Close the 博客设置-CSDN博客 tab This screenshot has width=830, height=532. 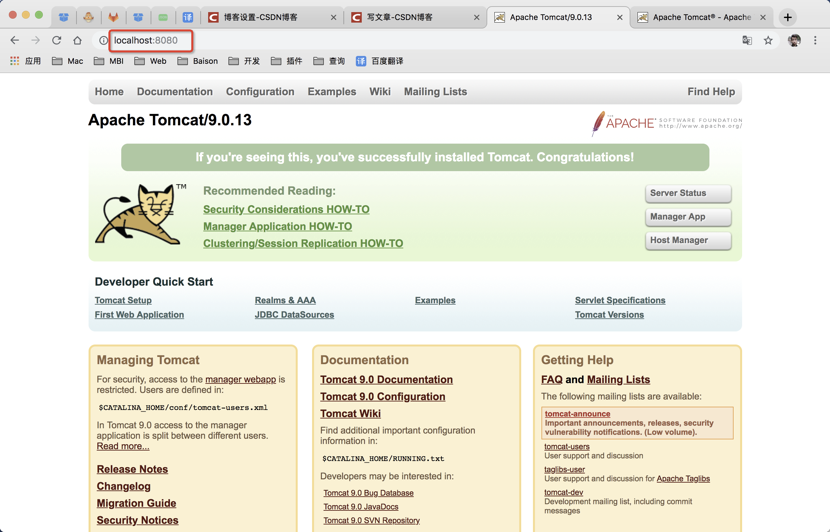pyautogui.click(x=333, y=17)
